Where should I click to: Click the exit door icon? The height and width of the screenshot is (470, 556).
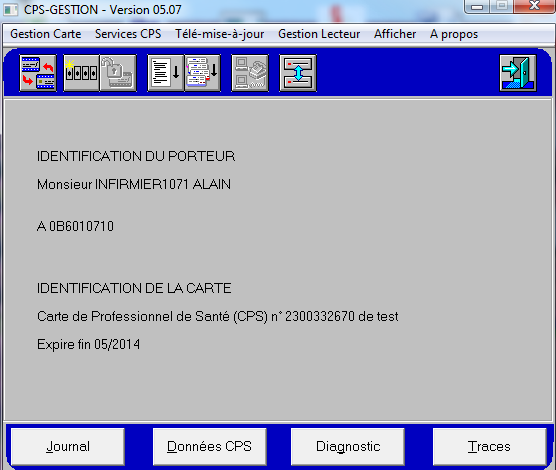(x=518, y=73)
